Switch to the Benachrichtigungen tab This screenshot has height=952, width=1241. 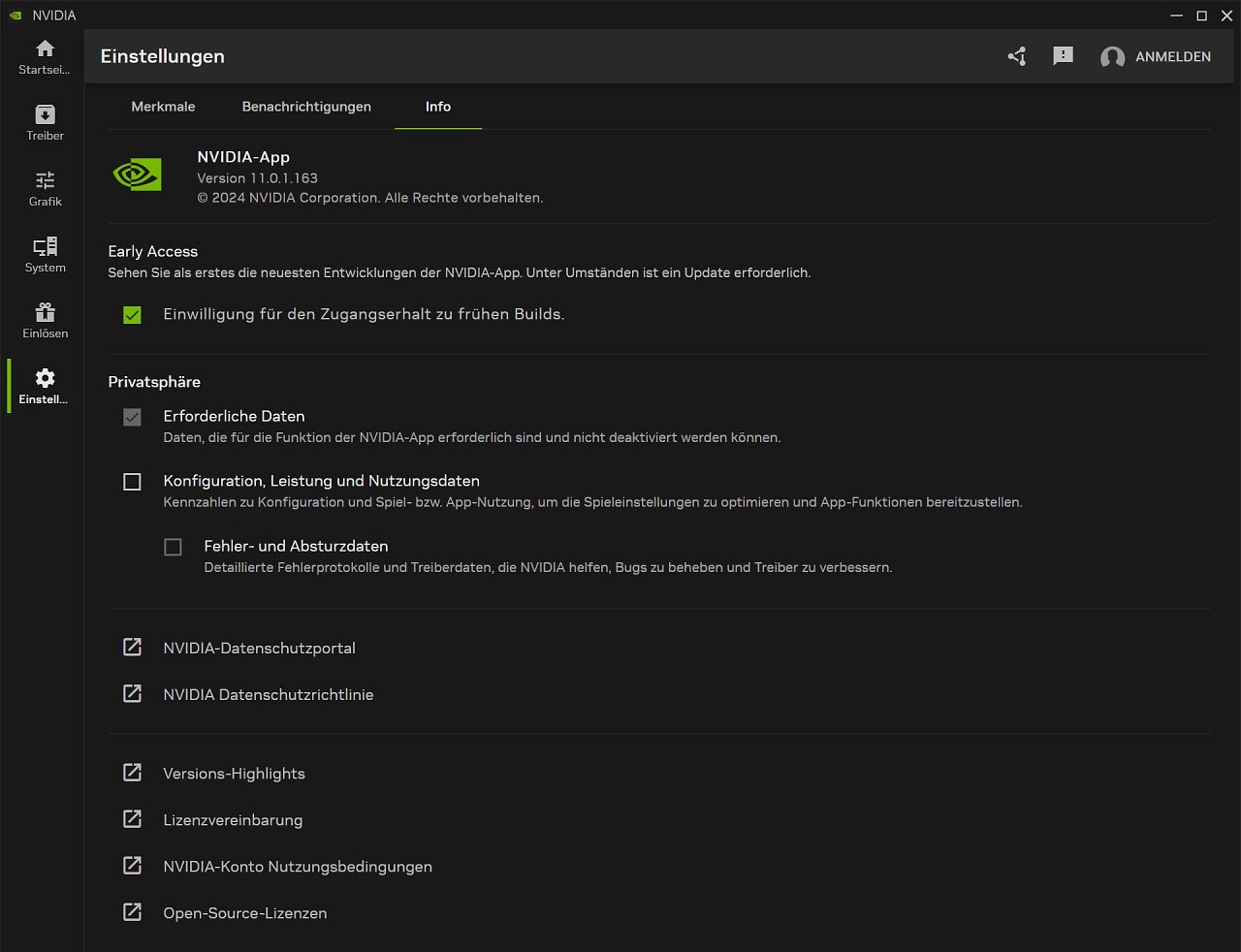[x=306, y=107]
